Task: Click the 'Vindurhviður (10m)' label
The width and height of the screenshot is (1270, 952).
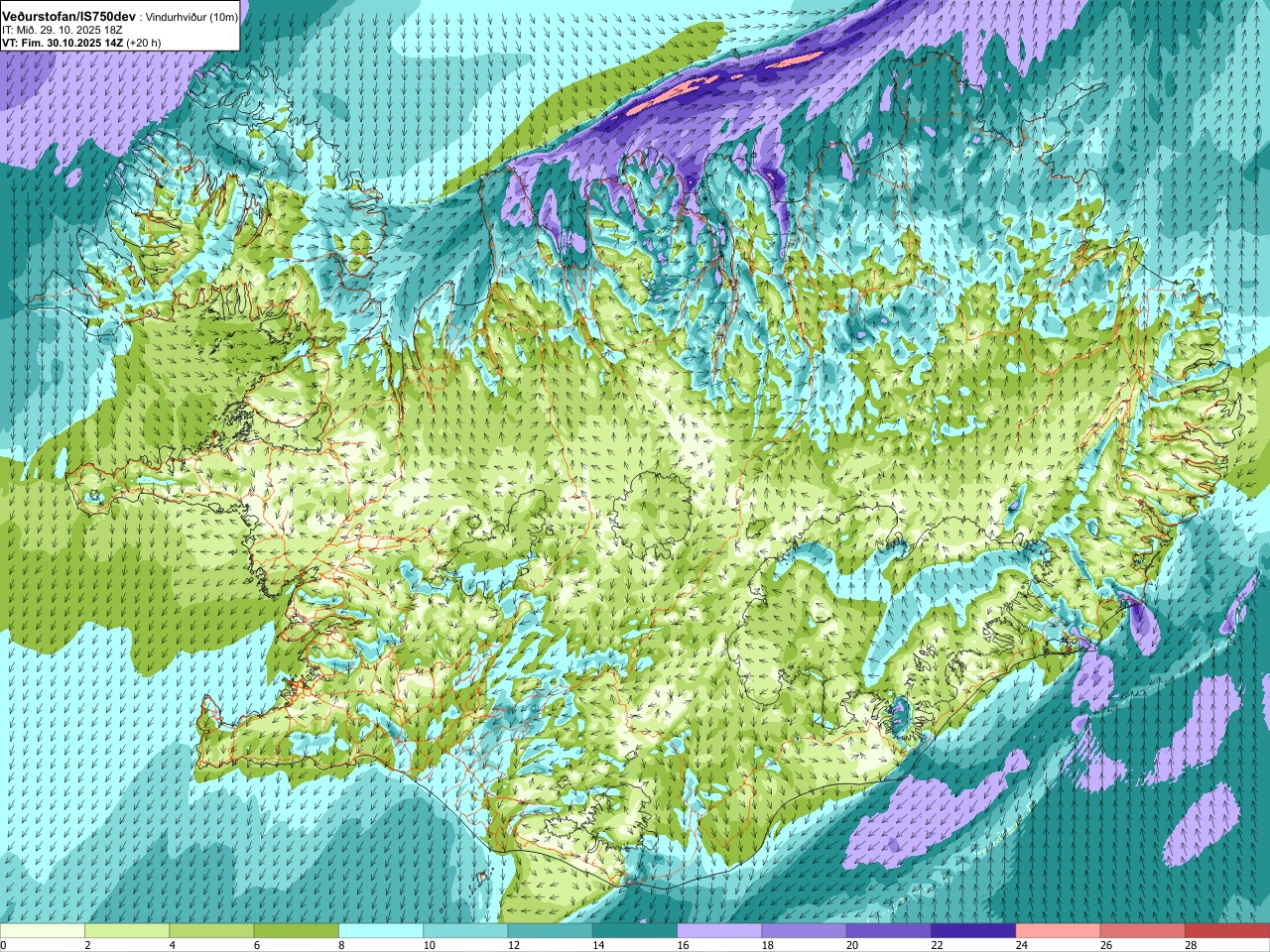Action: 191,18
